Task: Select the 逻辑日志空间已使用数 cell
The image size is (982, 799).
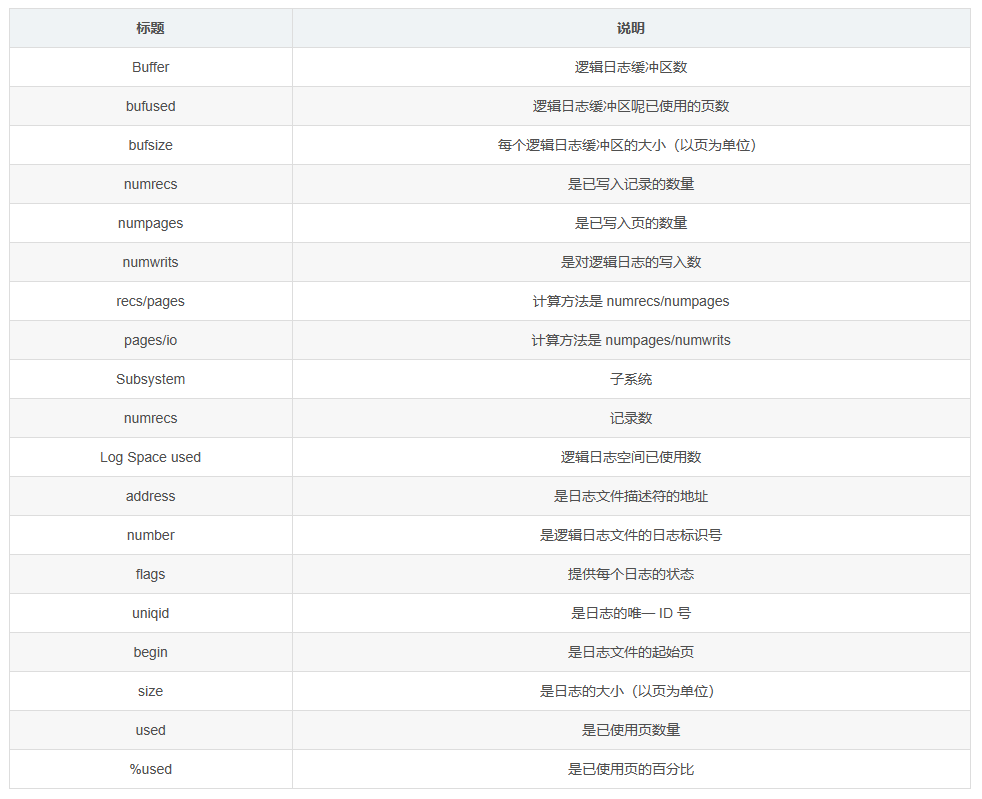Action: [x=631, y=457]
